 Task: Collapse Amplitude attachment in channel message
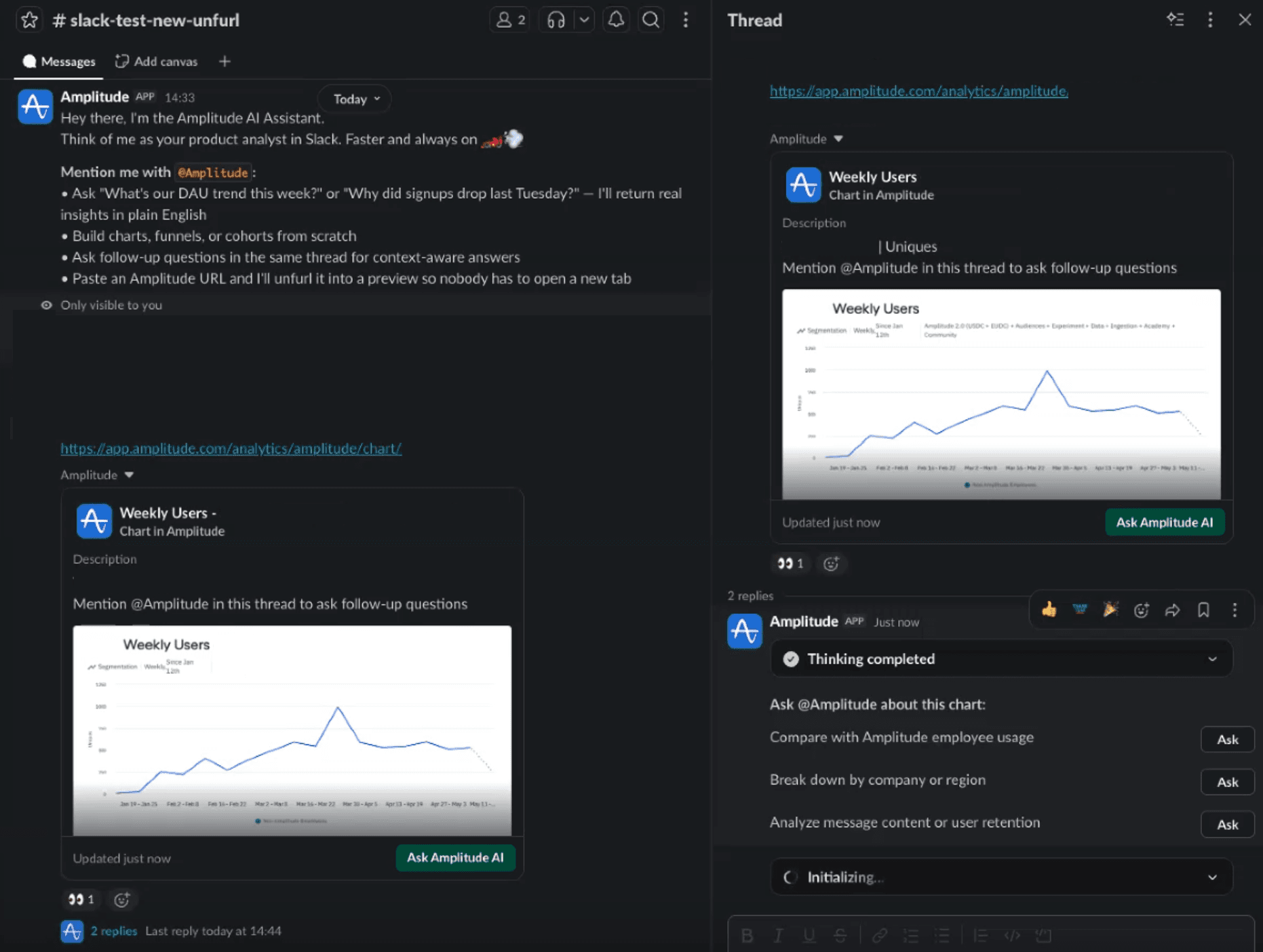click(x=129, y=475)
